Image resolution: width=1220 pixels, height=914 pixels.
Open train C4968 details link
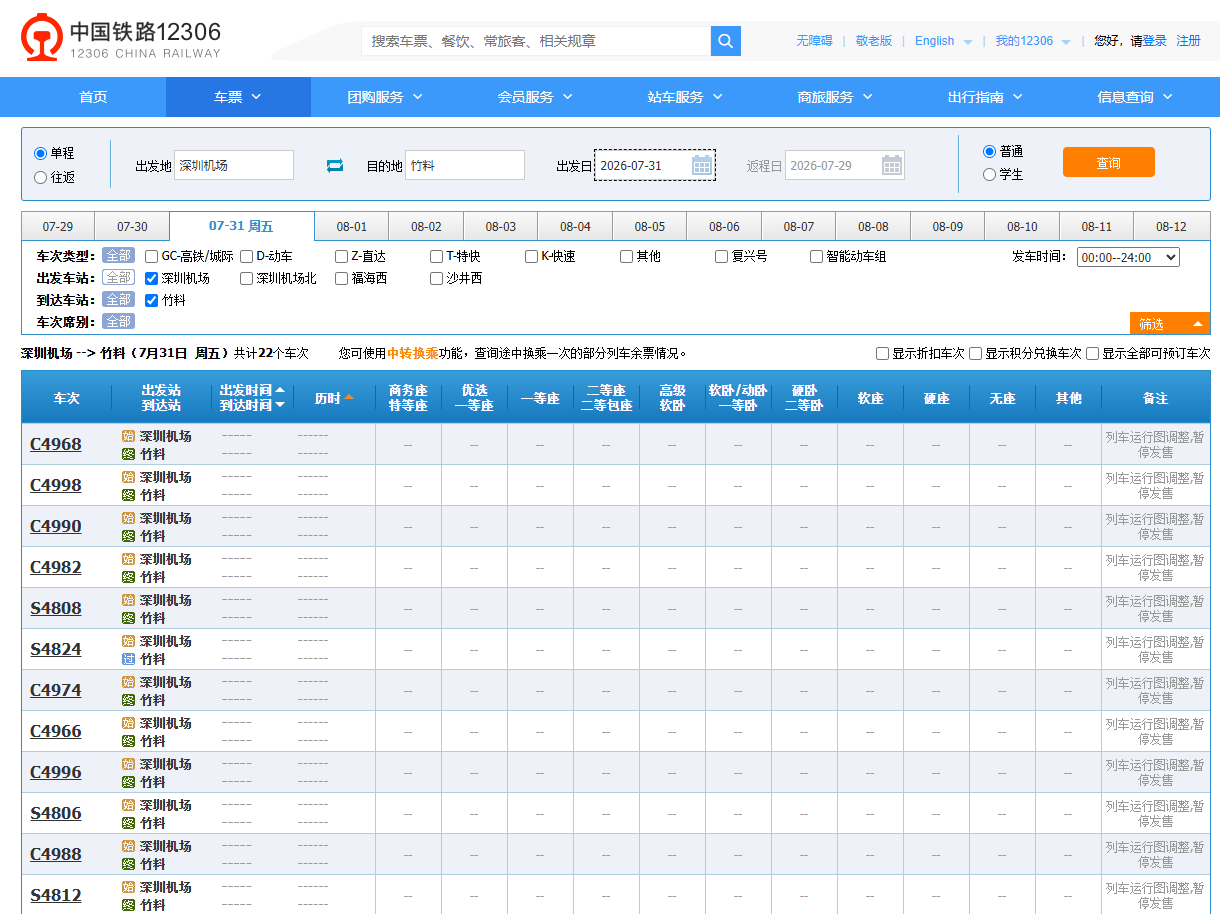[x=56, y=444]
